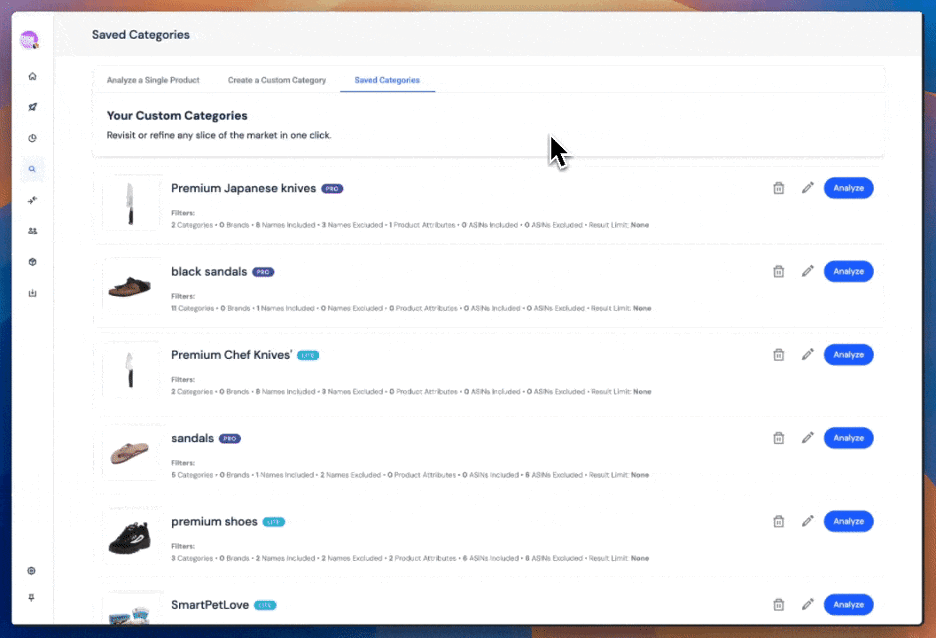
Task: Switch to Analyze a Single Product tab
Action: pos(153,80)
